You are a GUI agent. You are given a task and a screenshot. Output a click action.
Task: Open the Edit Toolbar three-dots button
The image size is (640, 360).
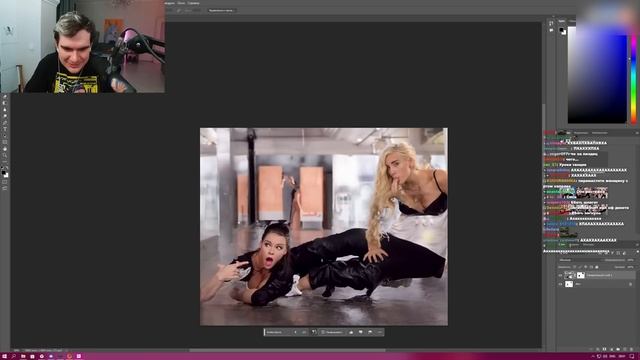click(x=5, y=161)
